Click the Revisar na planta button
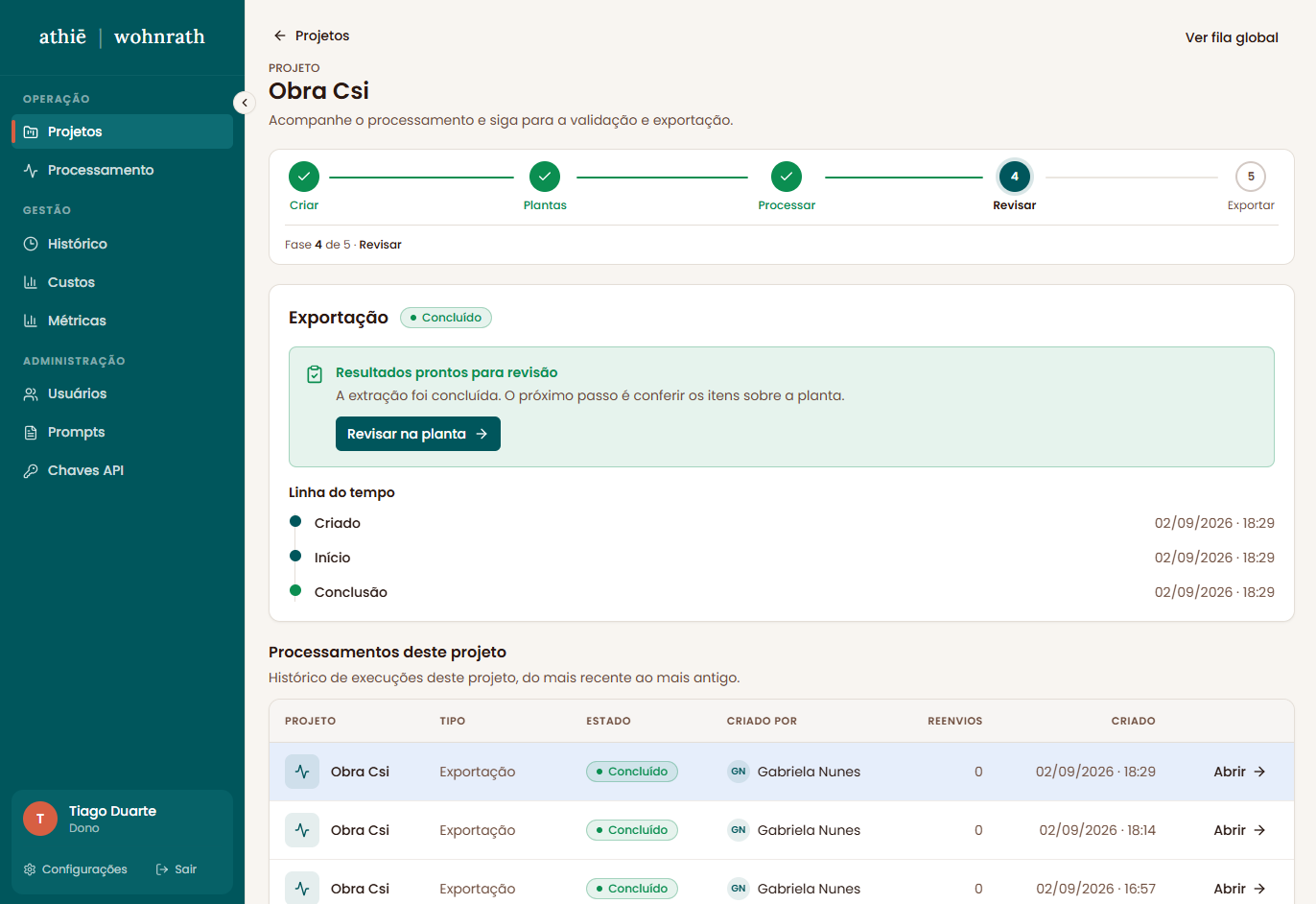The height and width of the screenshot is (904, 1316). [x=418, y=434]
